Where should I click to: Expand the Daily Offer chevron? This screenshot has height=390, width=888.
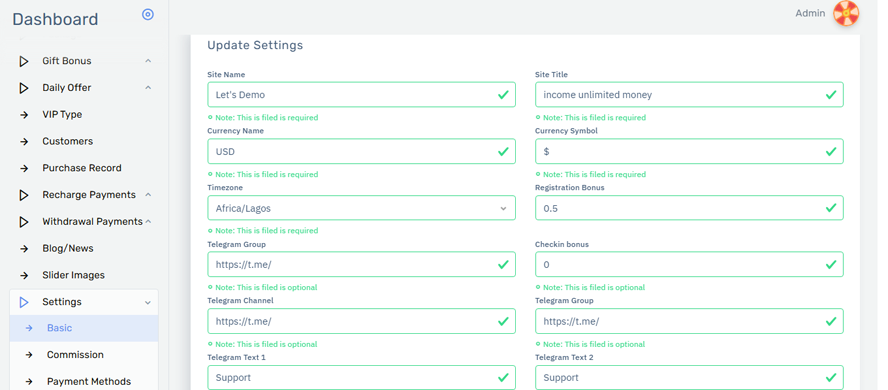(148, 87)
